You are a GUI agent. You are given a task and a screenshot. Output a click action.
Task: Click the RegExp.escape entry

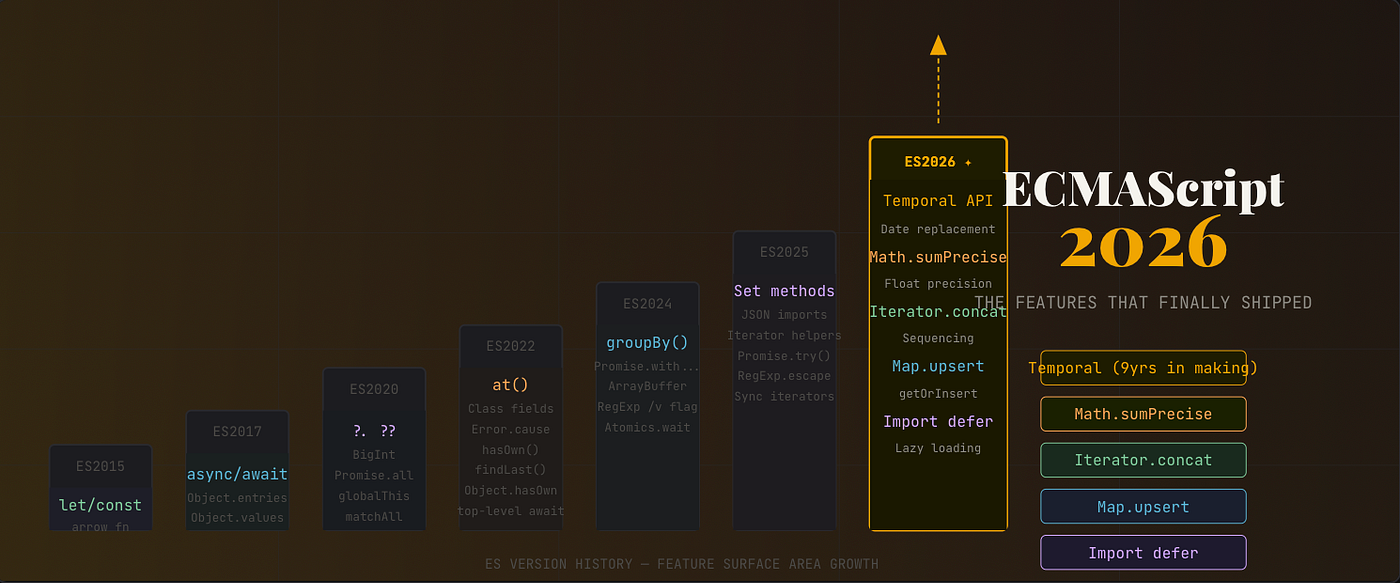(784, 377)
